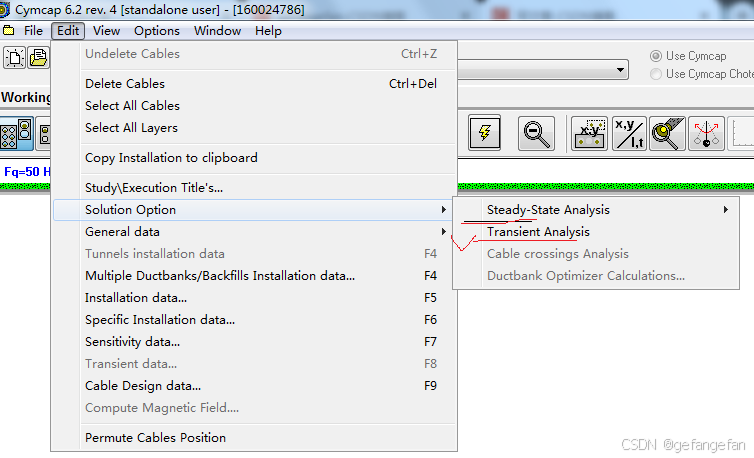Click greyed Undelete Cables entry

[255, 54]
